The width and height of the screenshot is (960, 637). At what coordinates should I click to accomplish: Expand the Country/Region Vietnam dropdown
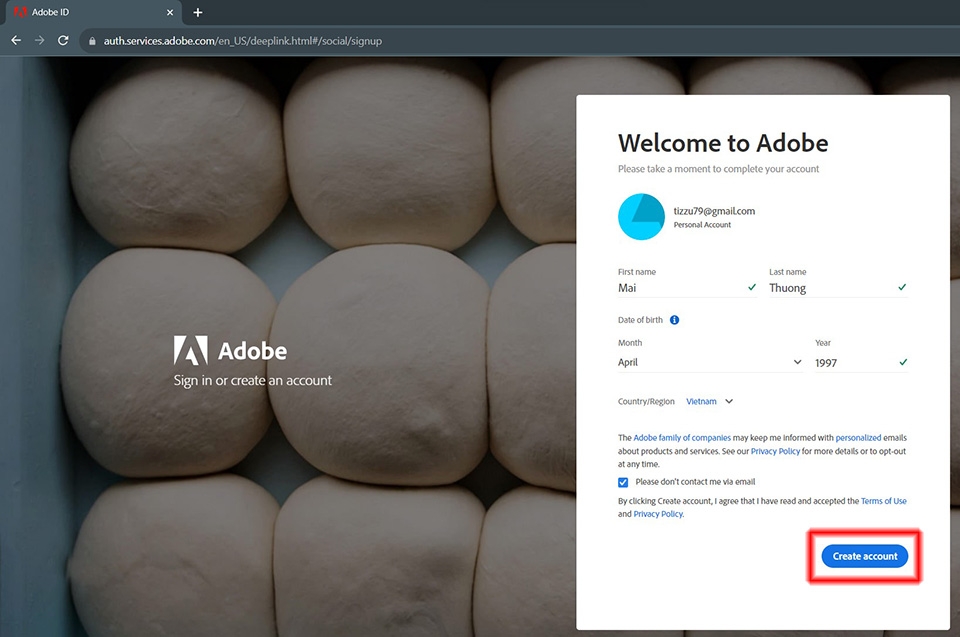[x=710, y=401]
